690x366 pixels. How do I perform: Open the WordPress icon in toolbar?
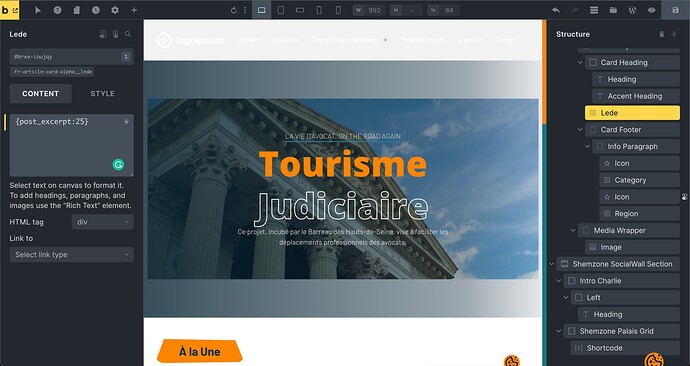point(632,10)
